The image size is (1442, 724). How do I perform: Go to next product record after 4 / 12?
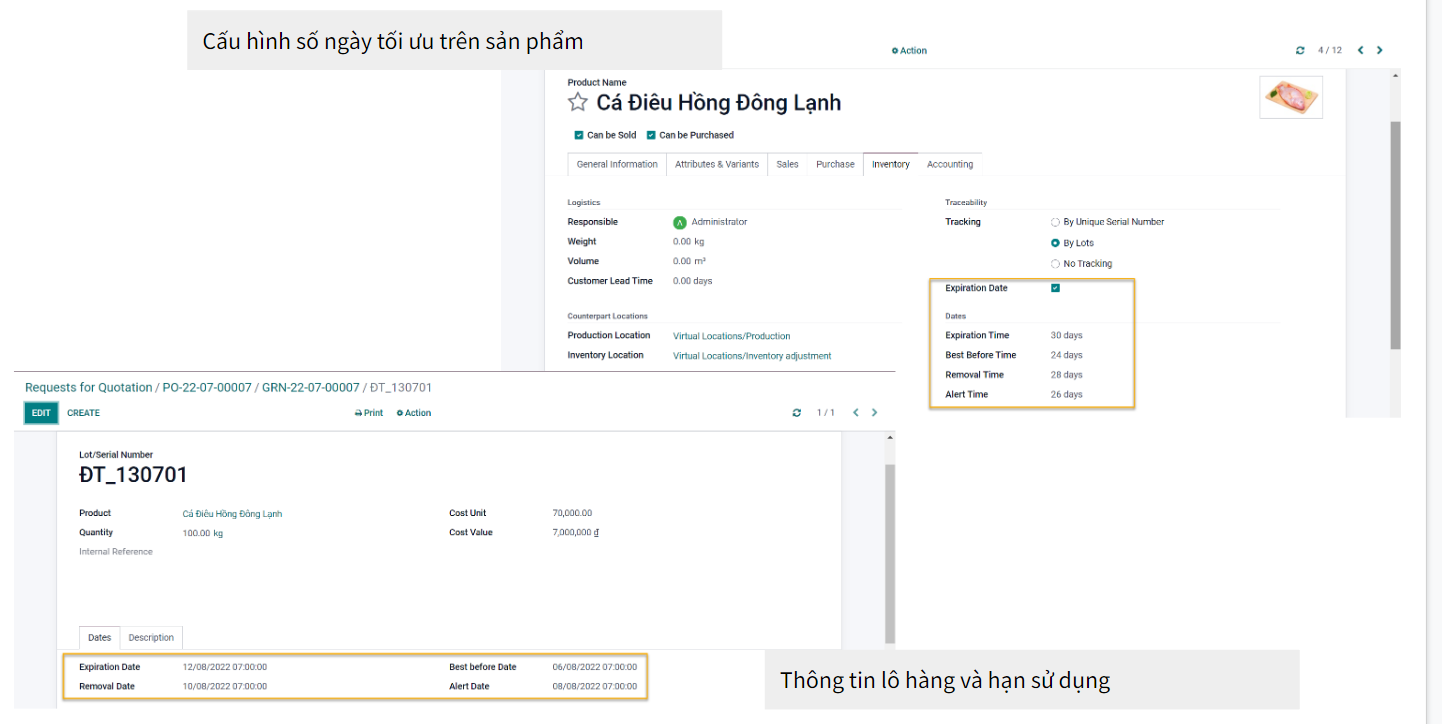(1380, 50)
